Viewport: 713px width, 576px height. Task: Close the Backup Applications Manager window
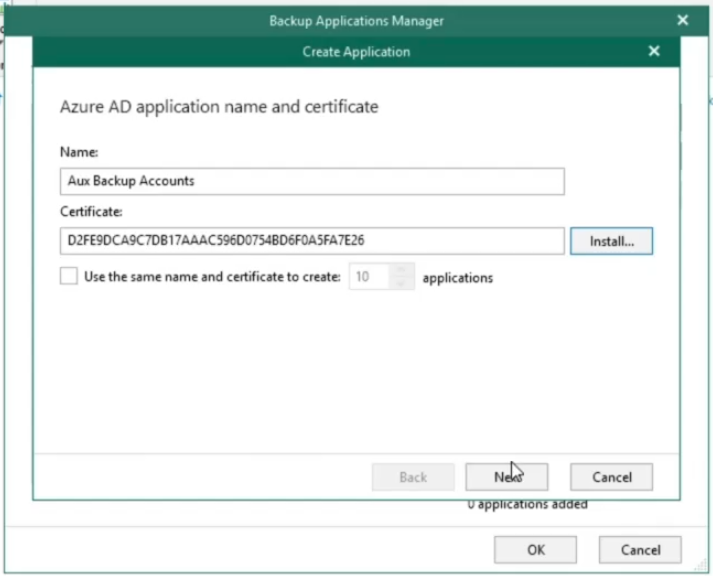tap(683, 20)
